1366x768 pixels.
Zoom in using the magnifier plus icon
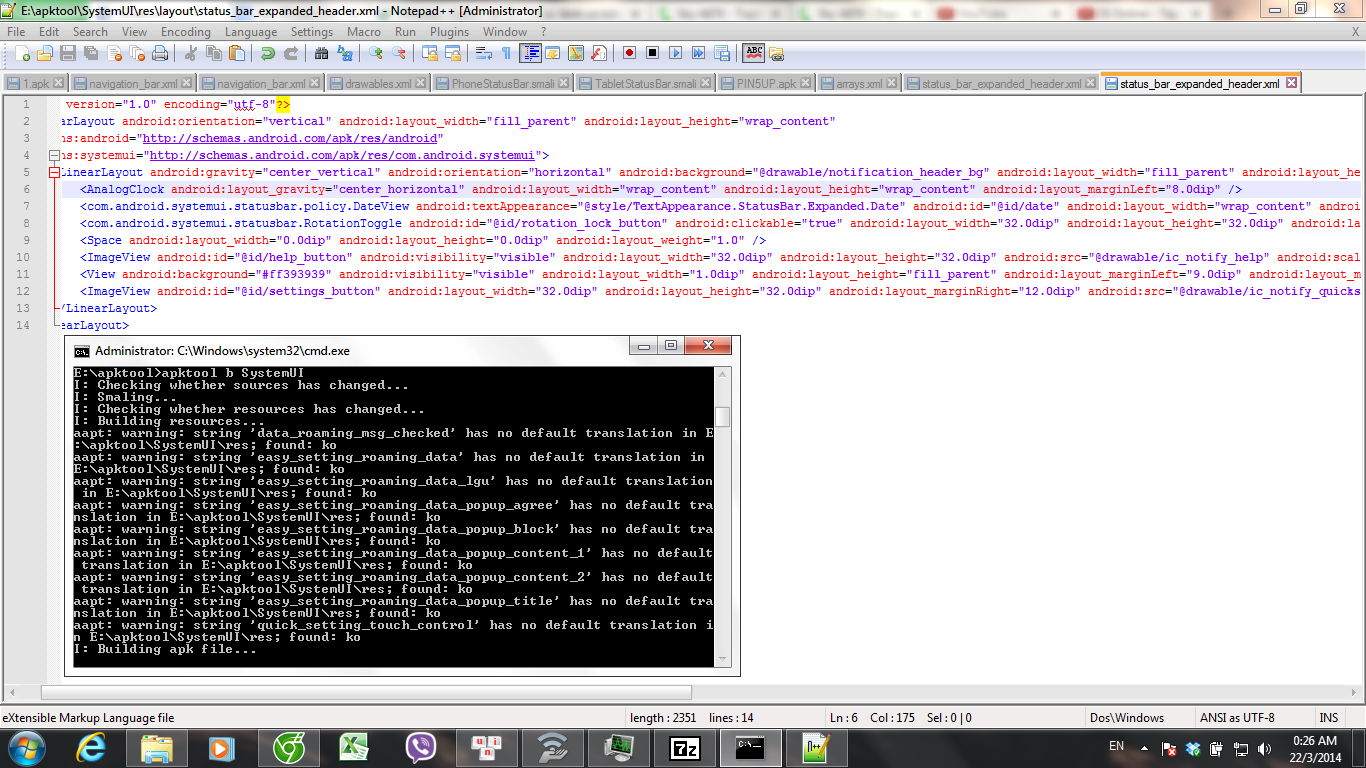coord(375,53)
